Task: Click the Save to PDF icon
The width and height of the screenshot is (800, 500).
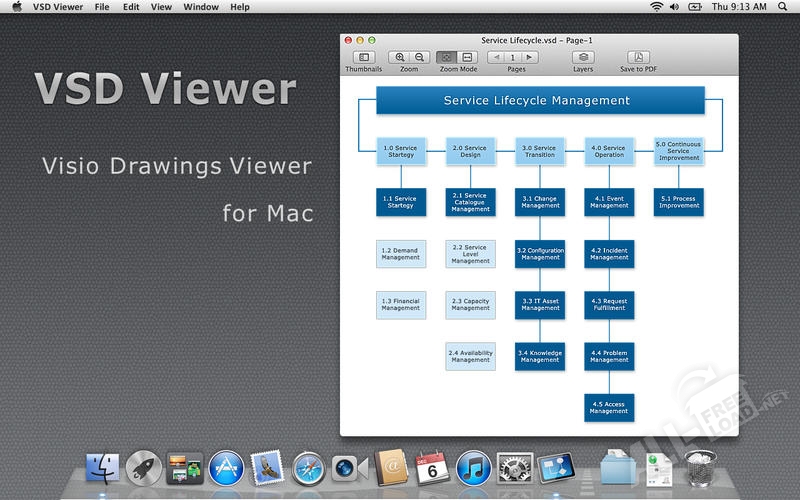Action: (638, 58)
